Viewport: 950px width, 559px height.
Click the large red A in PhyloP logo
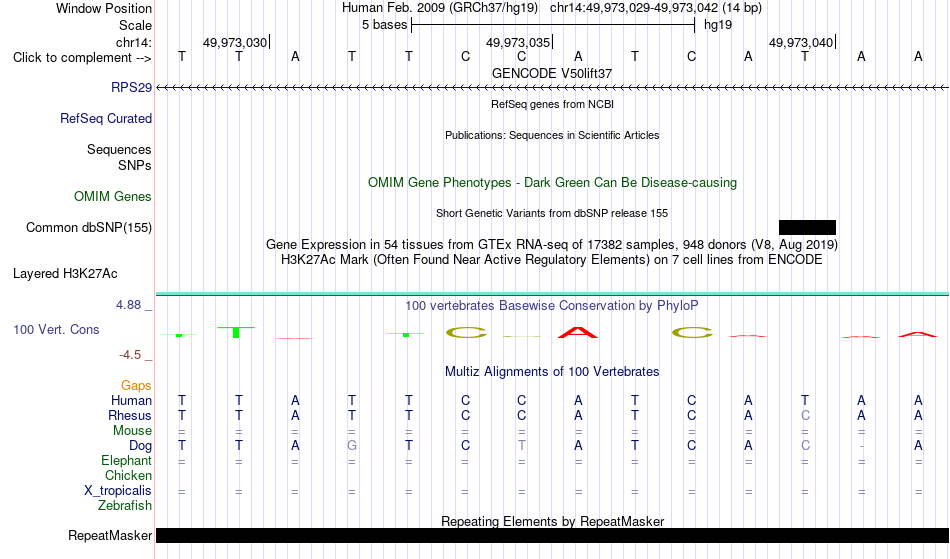[x=578, y=332]
